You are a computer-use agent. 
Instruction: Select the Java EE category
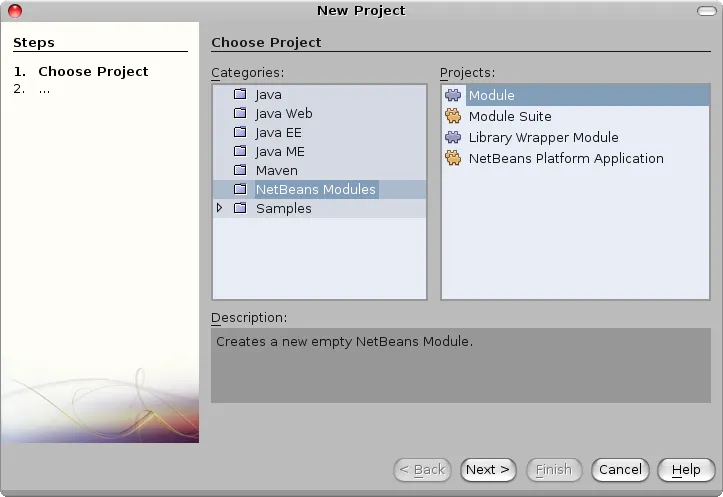(x=279, y=133)
